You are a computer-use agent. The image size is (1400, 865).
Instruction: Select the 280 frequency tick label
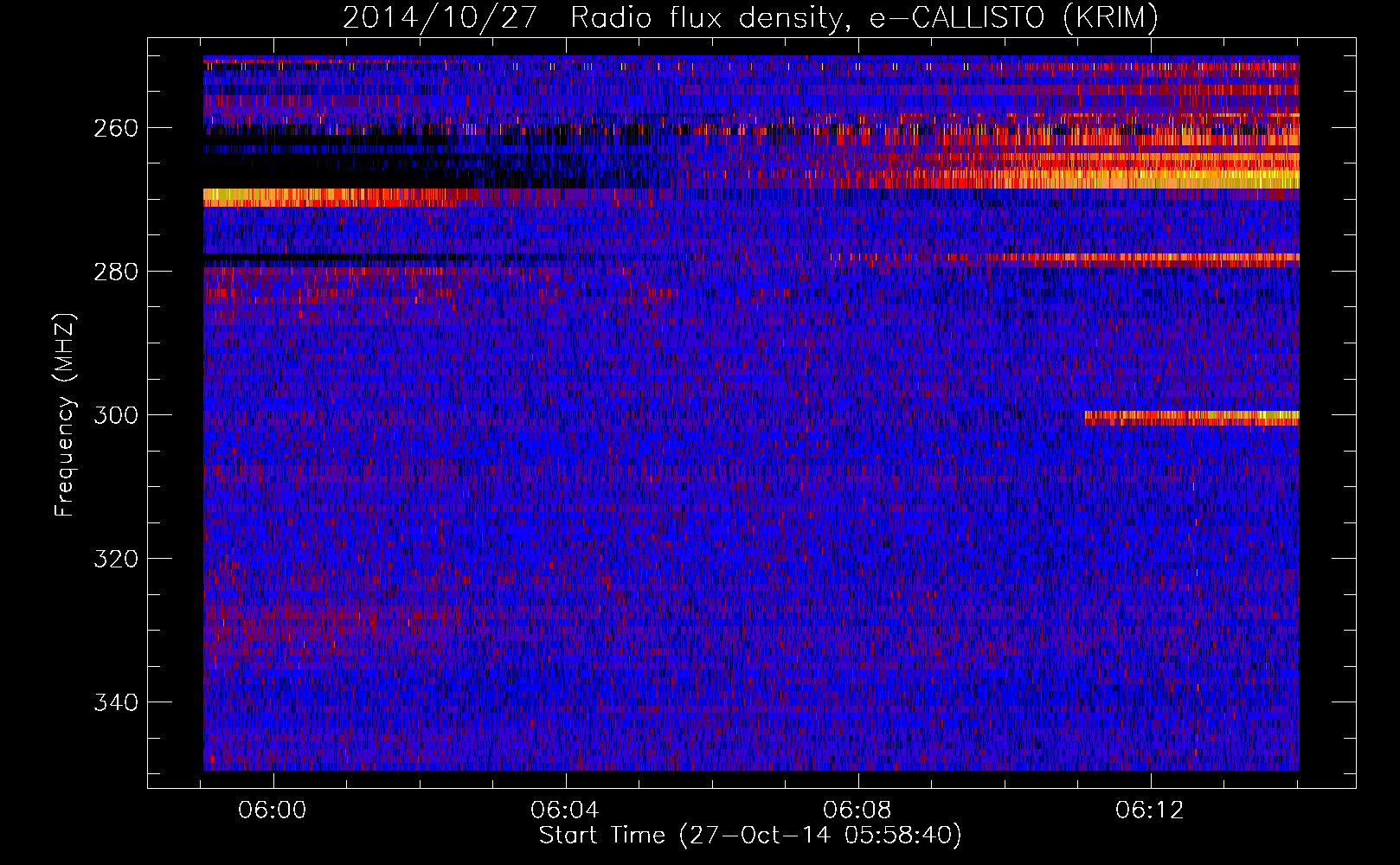pos(116,272)
